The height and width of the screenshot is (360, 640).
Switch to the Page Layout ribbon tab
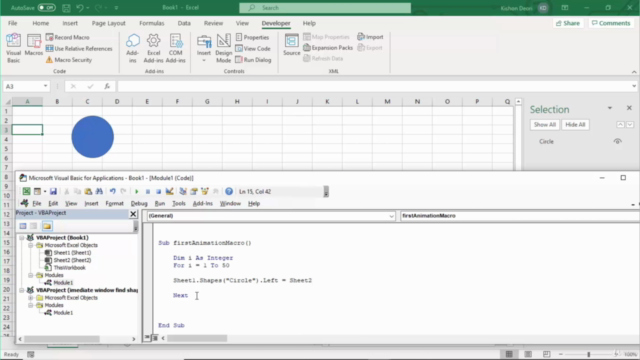[109, 23]
